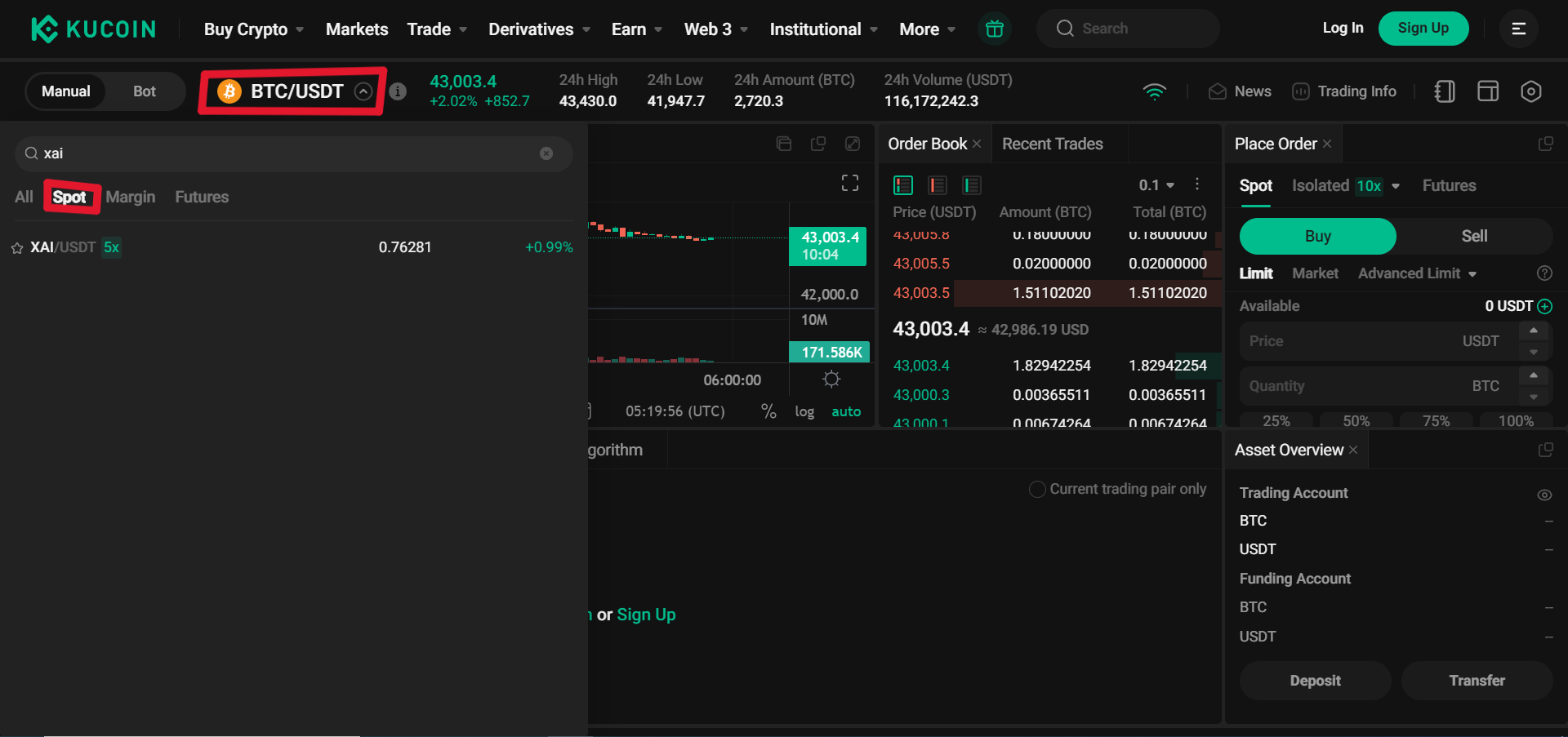Click the KuCoin logo

tap(93, 29)
